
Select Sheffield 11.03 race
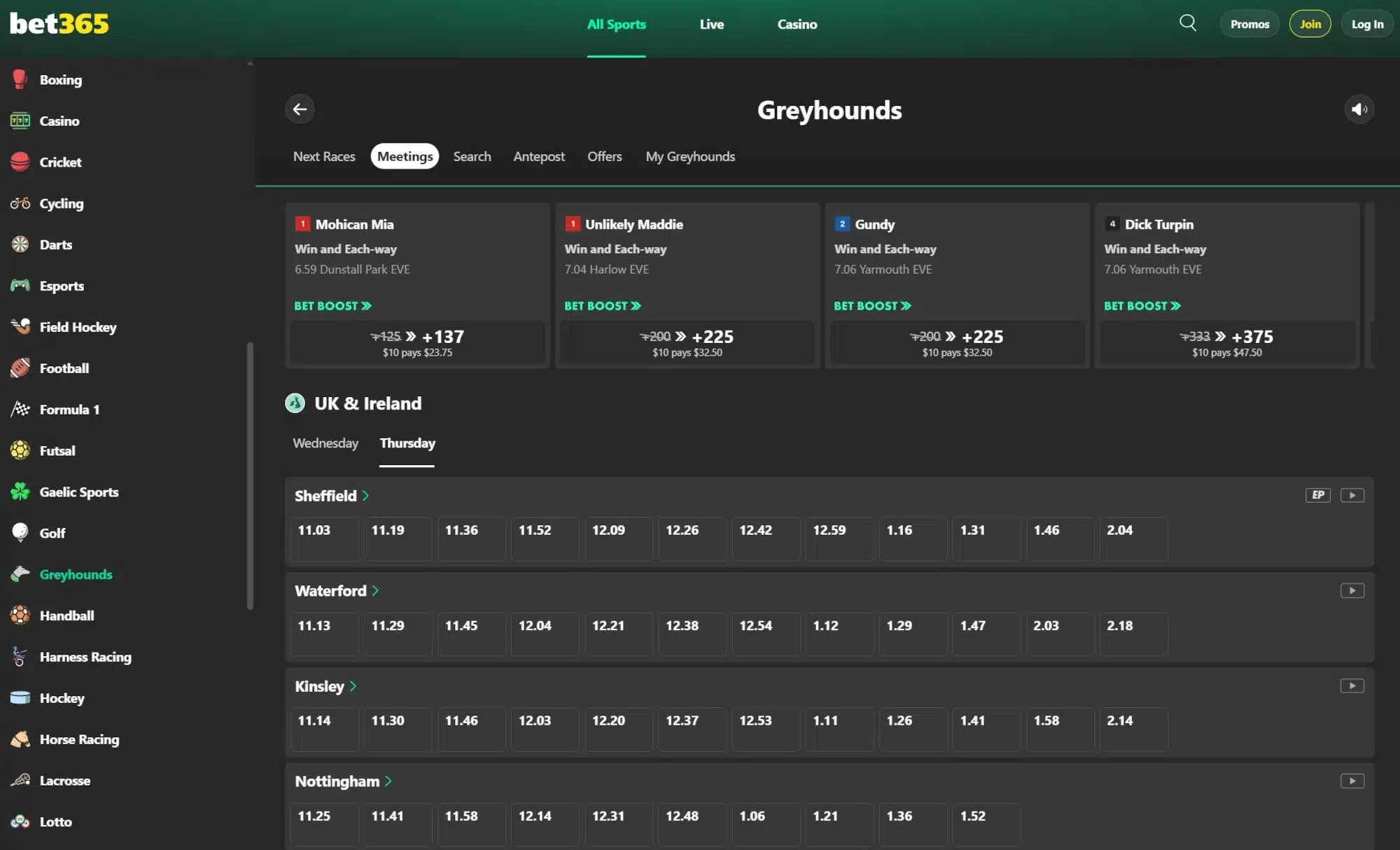point(325,538)
